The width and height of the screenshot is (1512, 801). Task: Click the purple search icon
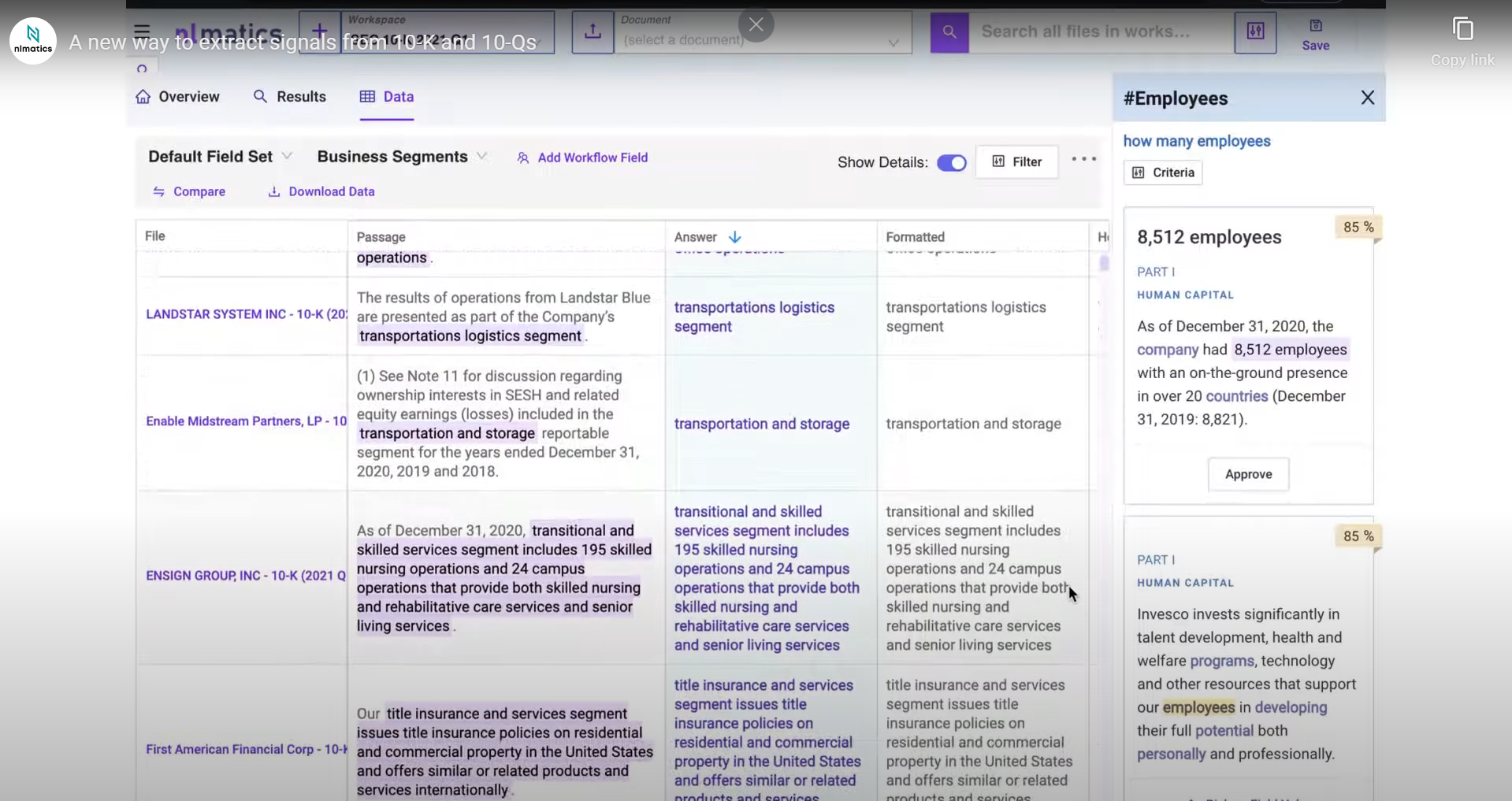click(949, 32)
